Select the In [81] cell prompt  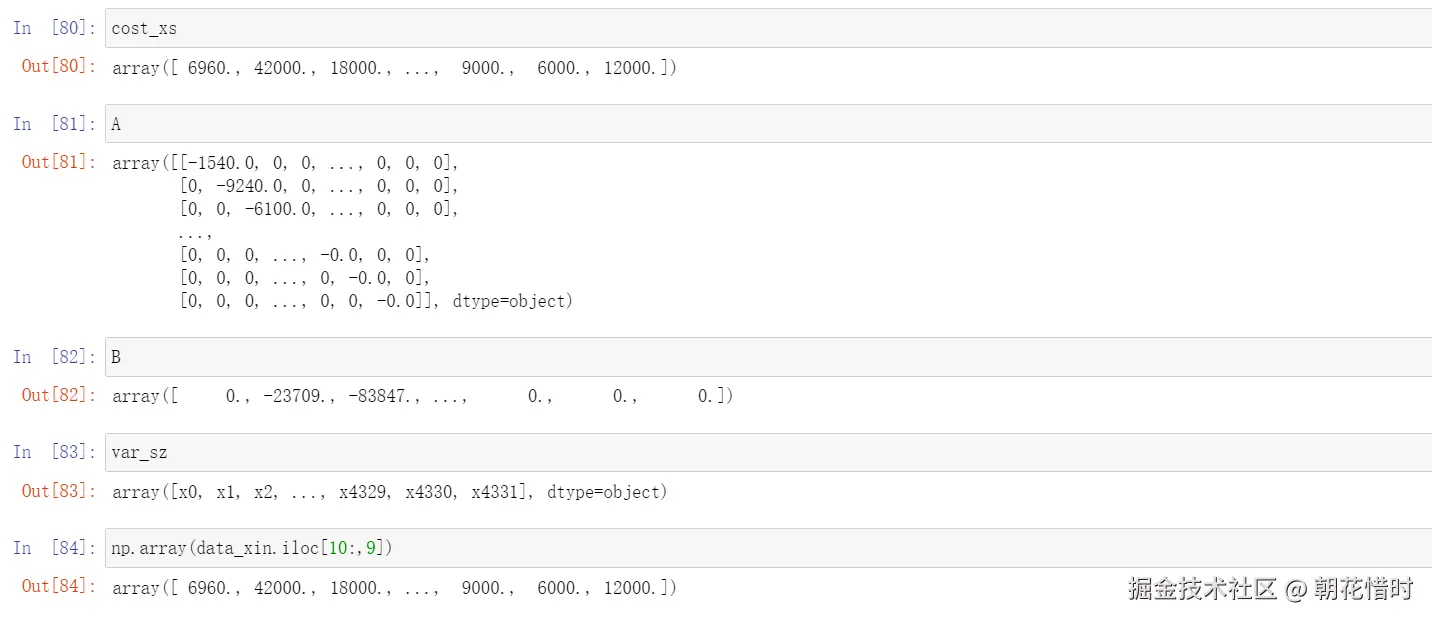point(54,124)
